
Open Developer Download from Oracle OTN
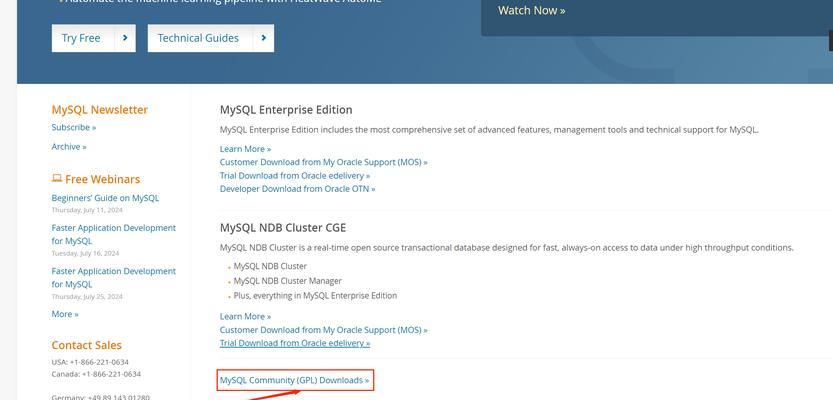[x=298, y=189]
